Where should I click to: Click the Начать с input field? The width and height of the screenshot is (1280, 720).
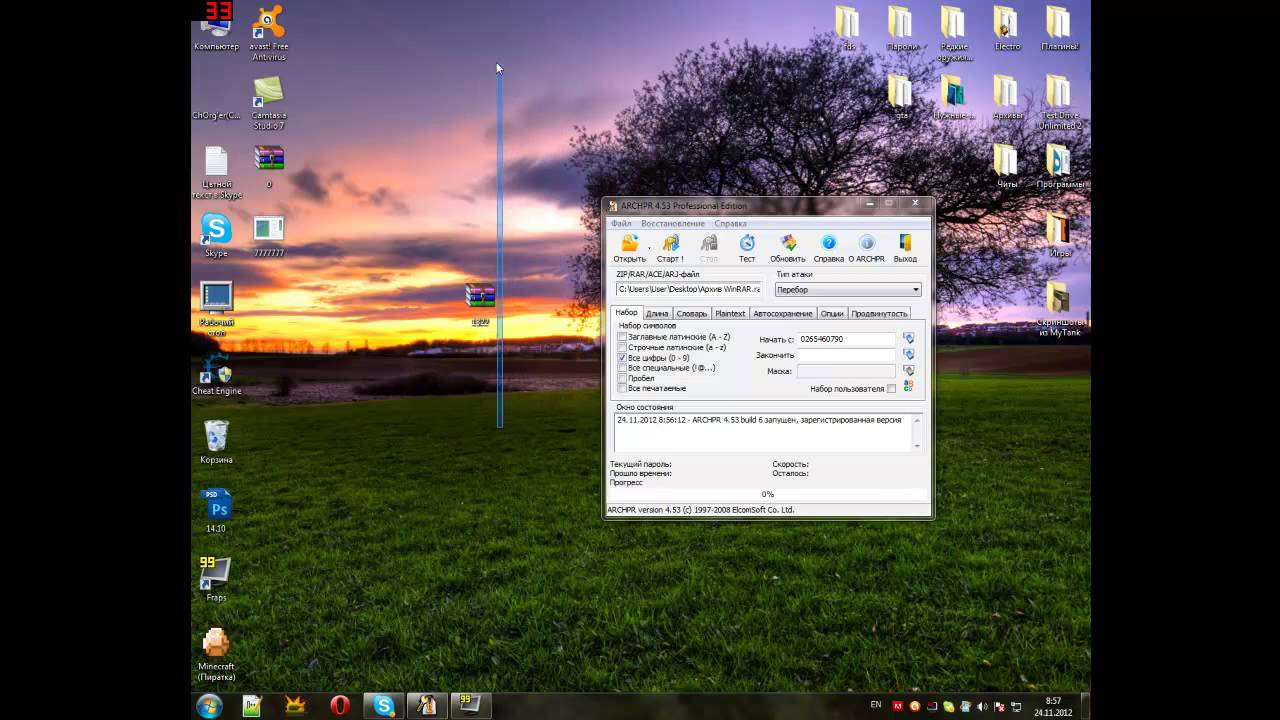click(x=847, y=339)
